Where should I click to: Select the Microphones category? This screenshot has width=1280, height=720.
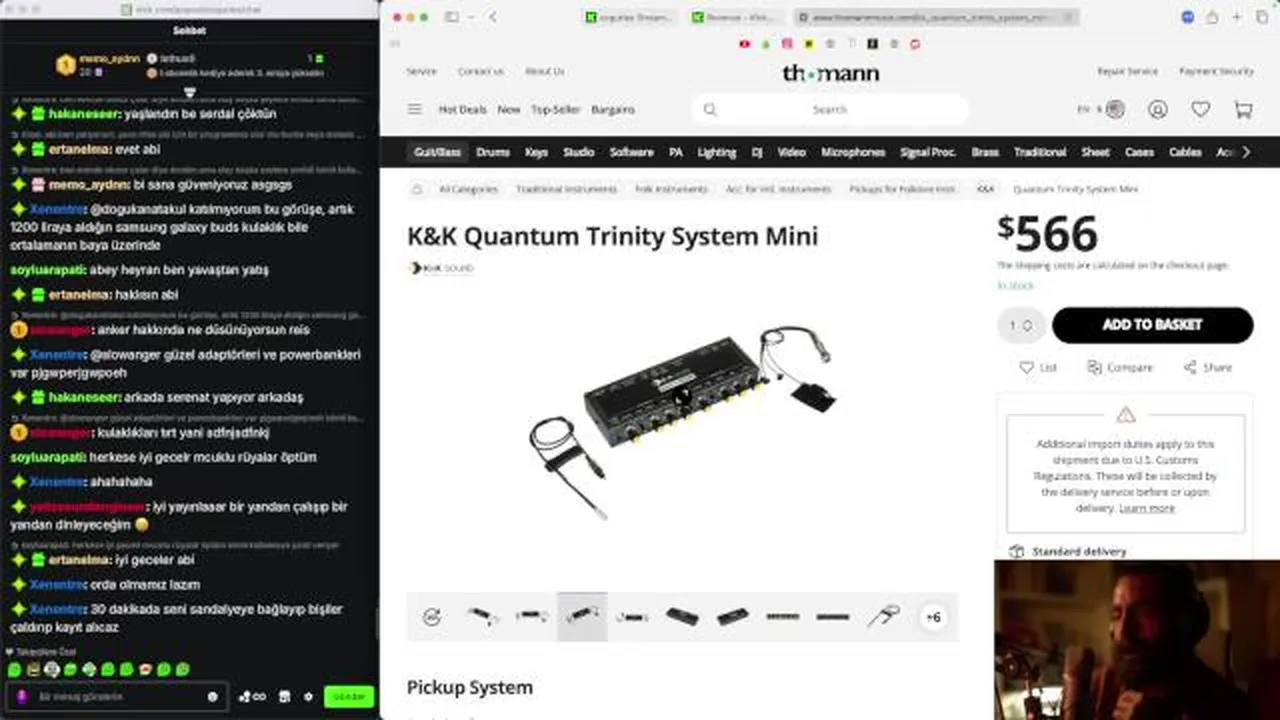coord(853,152)
